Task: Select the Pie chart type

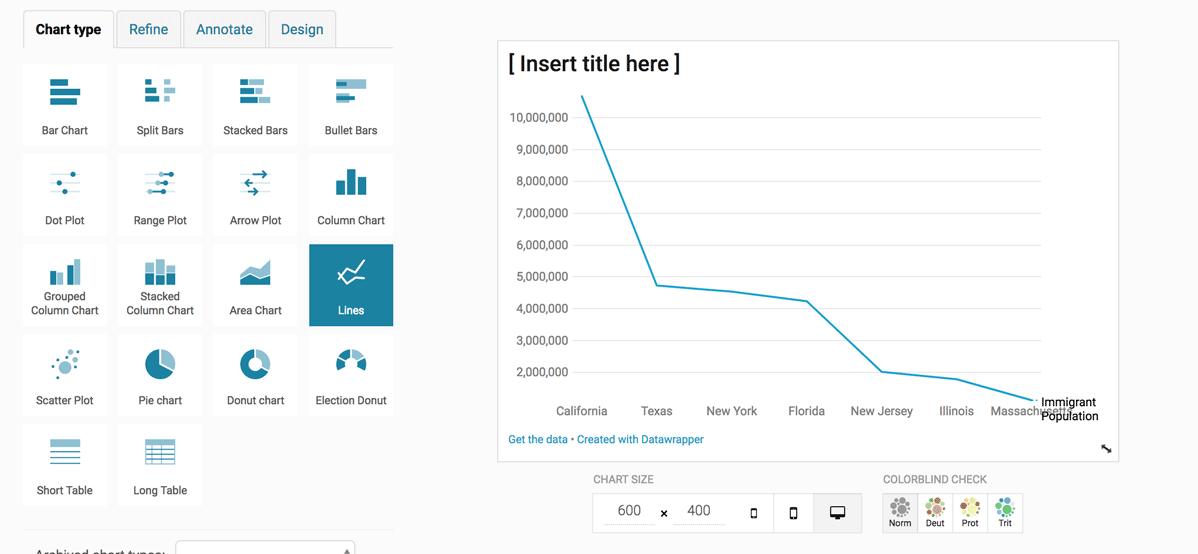Action: [160, 375]
